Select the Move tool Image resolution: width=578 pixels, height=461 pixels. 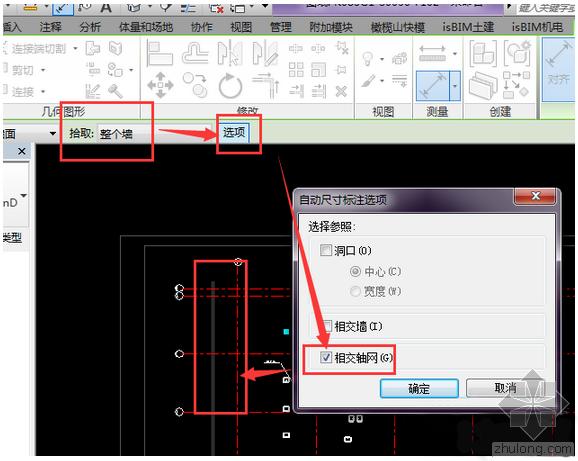[160, 85]
